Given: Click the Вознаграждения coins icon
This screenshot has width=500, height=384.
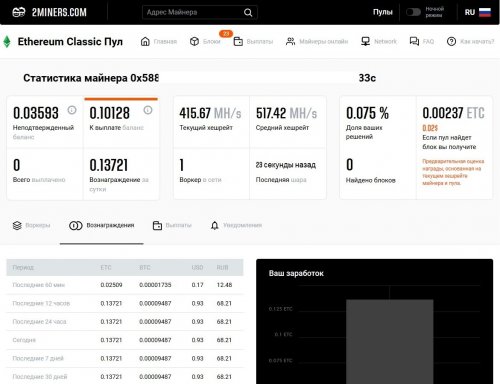Looking at the screenshot, I should coord(76,225).
